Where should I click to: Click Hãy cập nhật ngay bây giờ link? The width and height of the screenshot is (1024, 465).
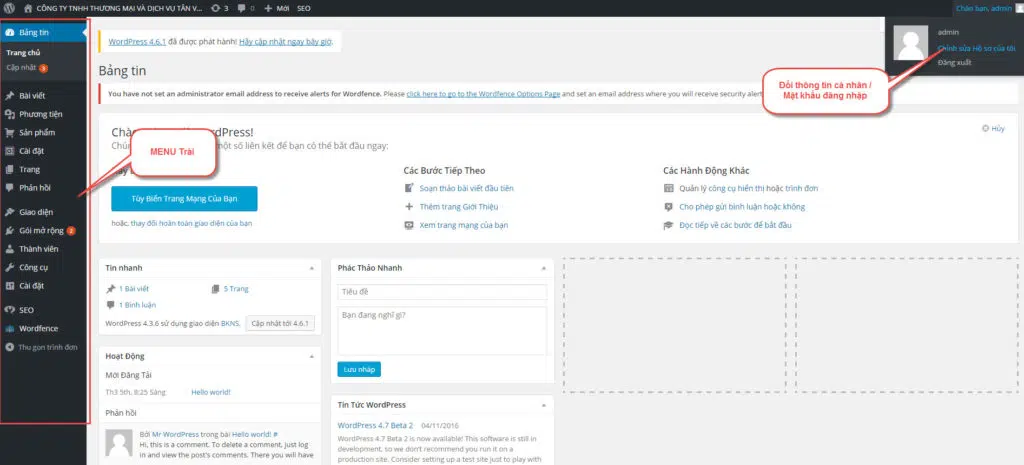[285, 42]
